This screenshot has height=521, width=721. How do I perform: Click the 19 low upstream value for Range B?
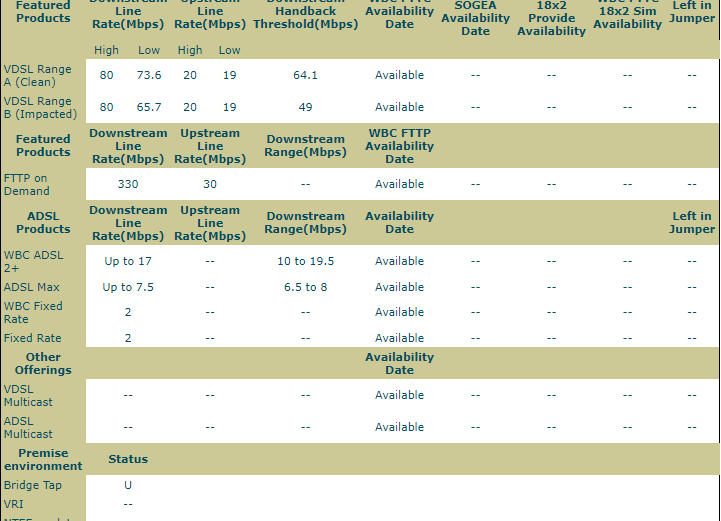click(x=229, y=107)
